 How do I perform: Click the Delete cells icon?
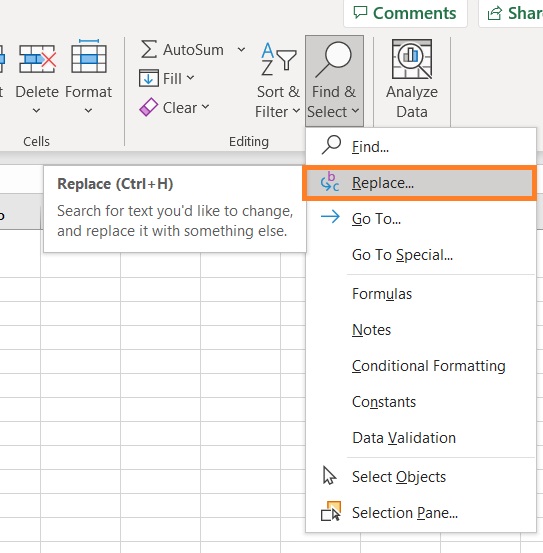[x=37, y=59]
